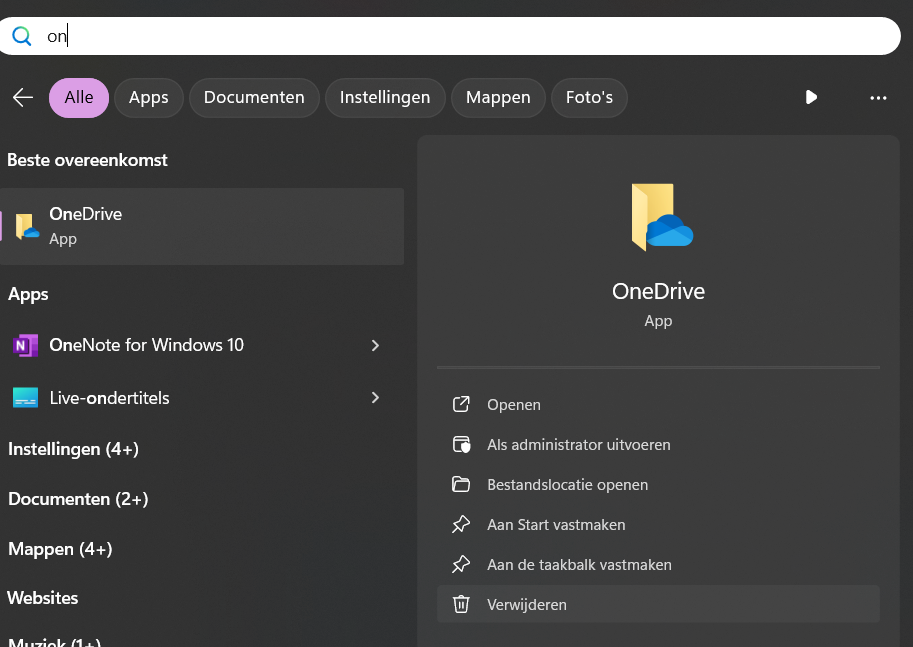Open the Mappen (4+) results section
913x647 pixels.
pyautogui.click(x=60, y=549)
